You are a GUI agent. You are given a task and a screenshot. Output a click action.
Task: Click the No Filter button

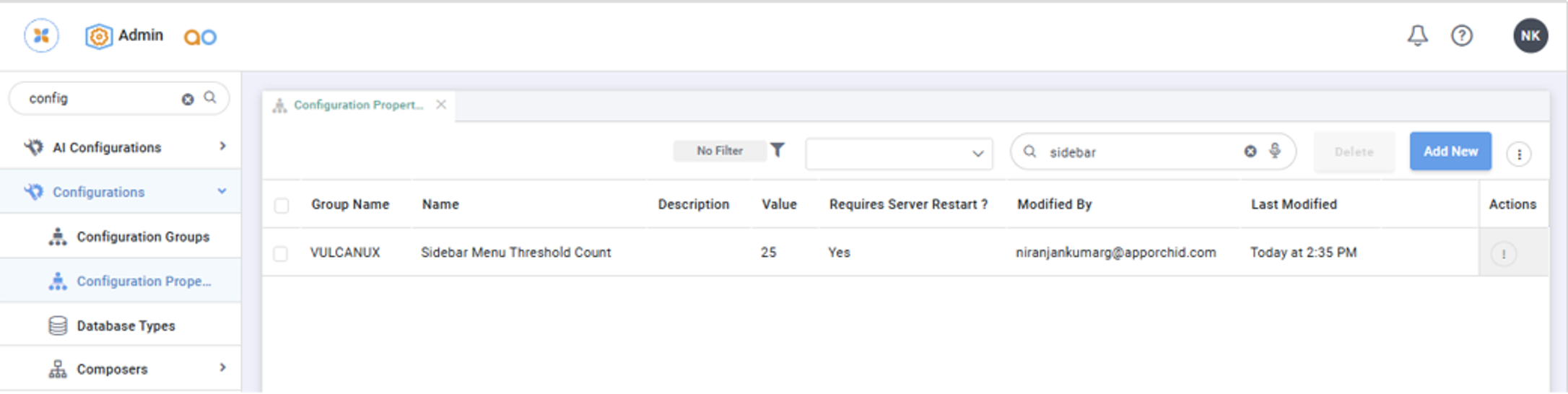(720, 151)
